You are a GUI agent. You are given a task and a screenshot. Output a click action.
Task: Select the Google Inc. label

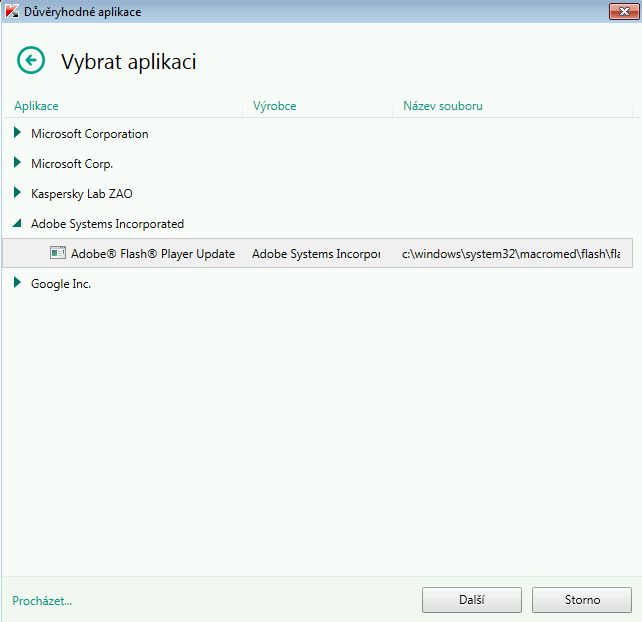tap(61, 284)
